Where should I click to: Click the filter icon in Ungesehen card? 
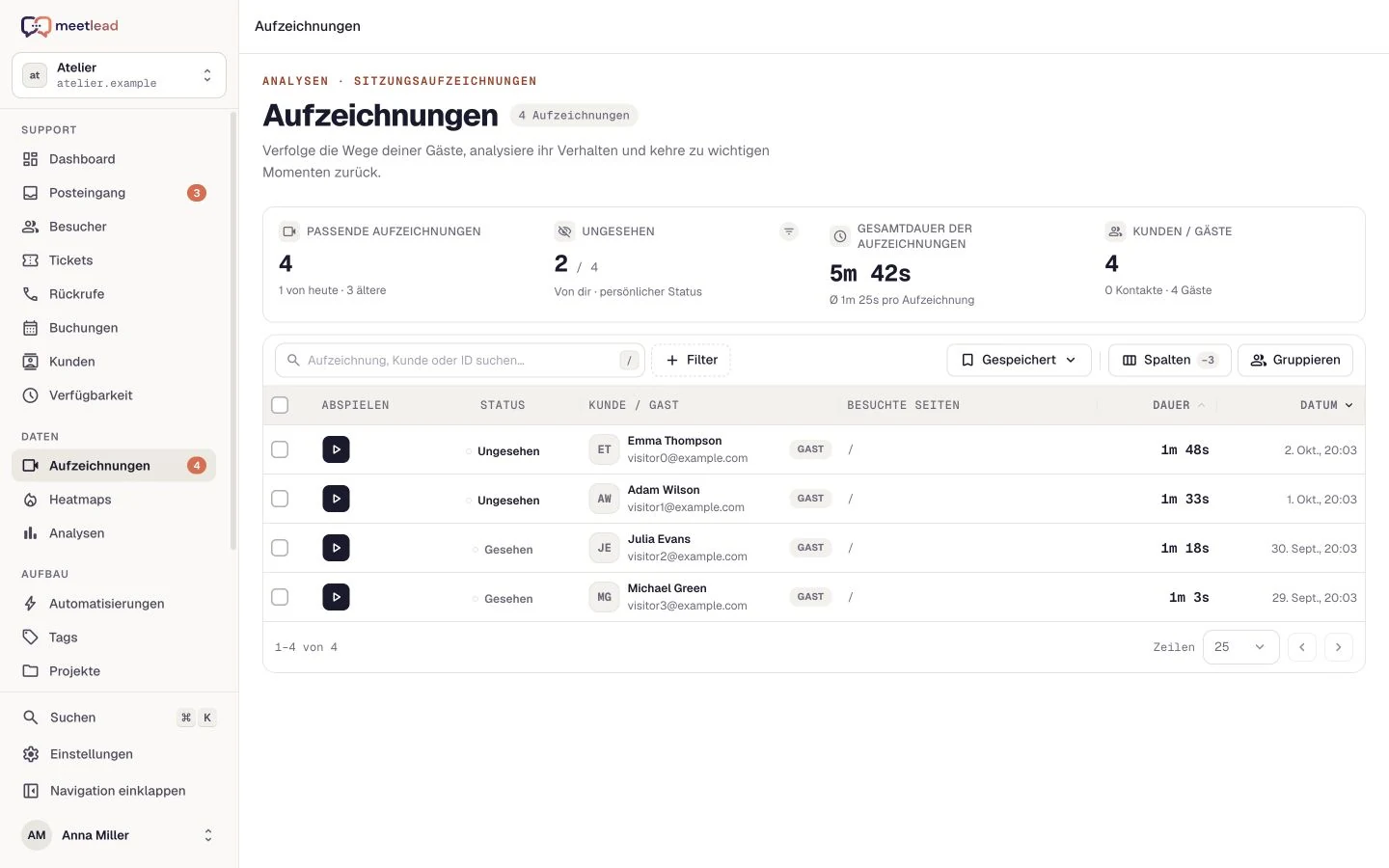[x=789, y=231]
